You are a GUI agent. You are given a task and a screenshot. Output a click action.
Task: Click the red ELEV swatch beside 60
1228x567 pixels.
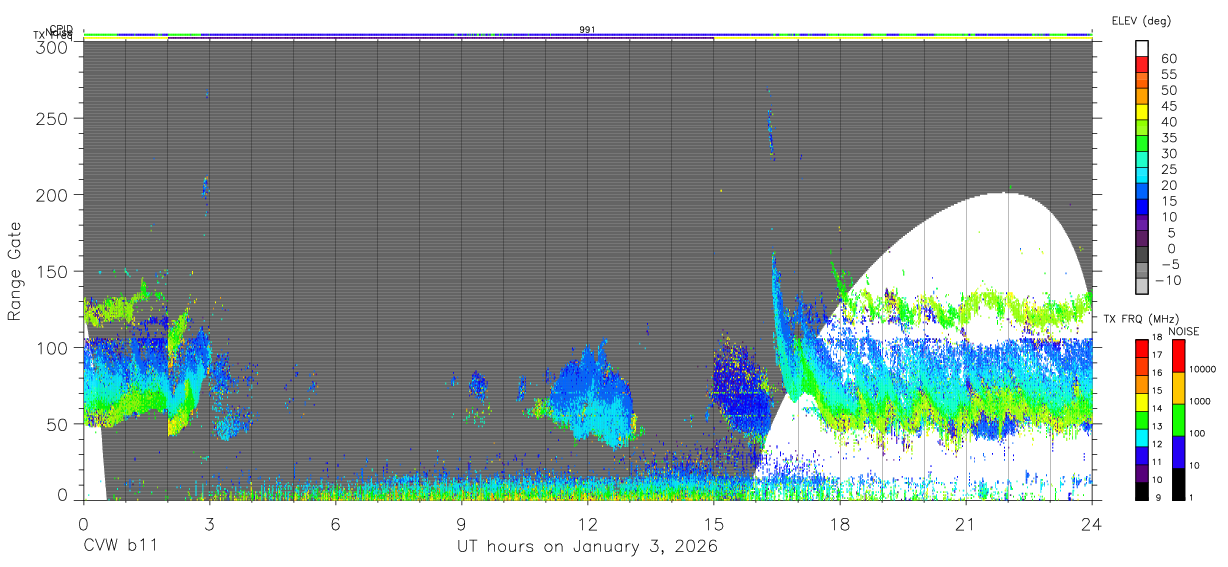click(x=1141, y=66)
